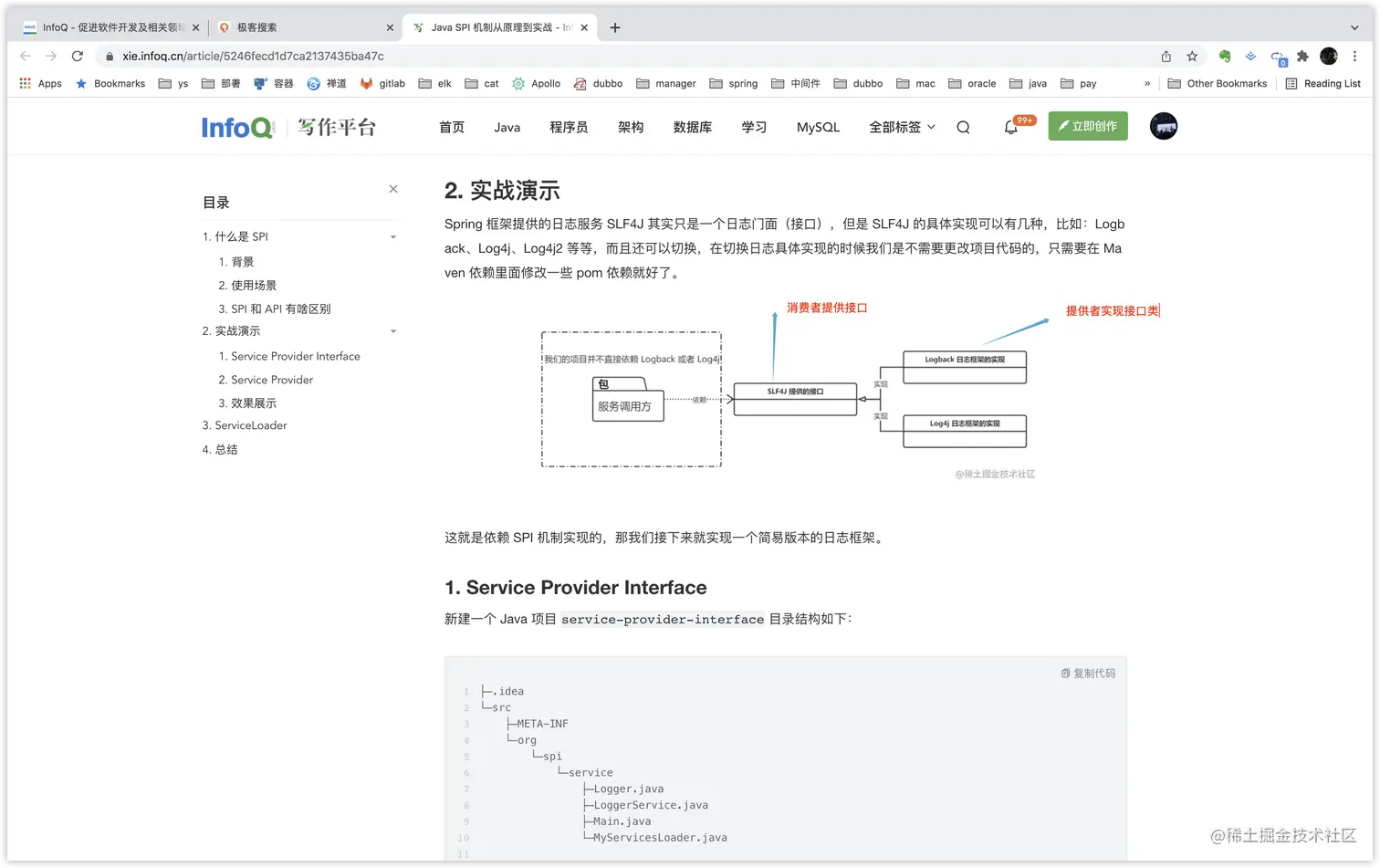Screen dimensions: 1380x868
Task: Open the 学习 nav item
Action: [x=754, y=127]
